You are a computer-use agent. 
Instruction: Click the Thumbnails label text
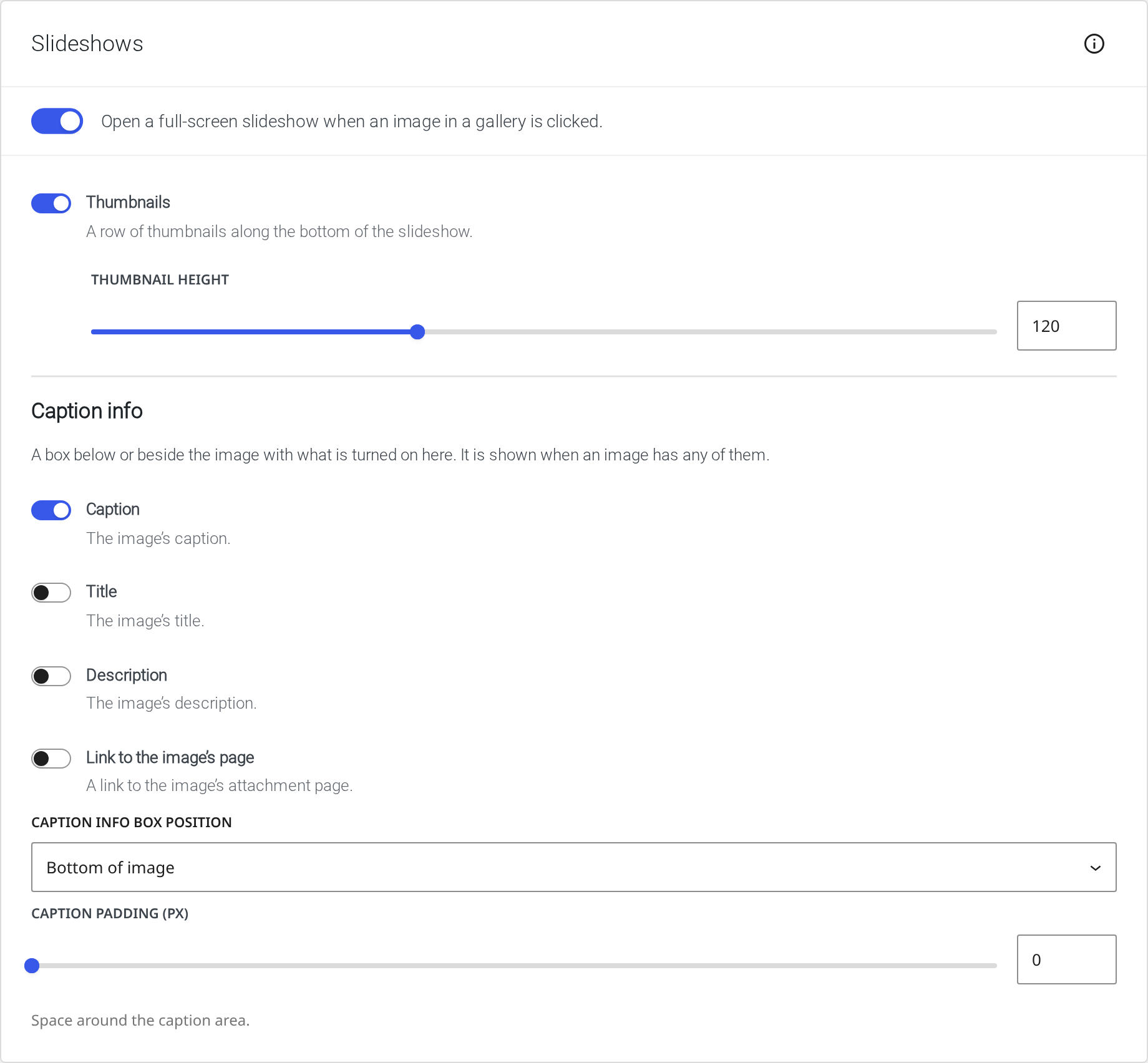(x=128, y=202)
